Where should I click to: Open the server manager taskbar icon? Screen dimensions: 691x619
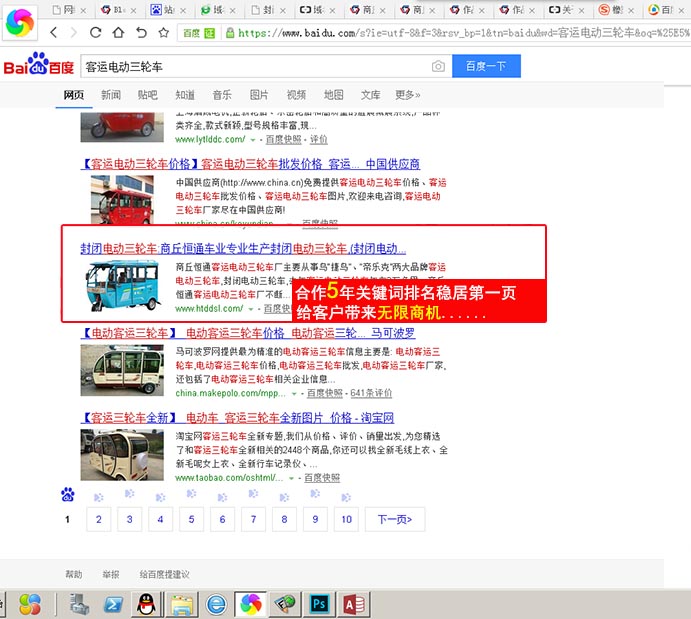[x=79, y=604]
